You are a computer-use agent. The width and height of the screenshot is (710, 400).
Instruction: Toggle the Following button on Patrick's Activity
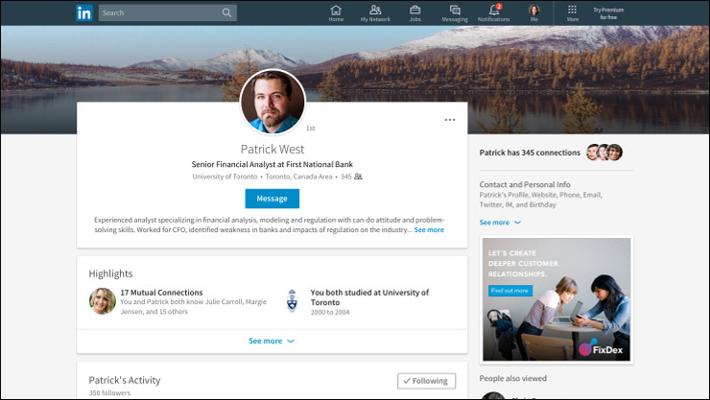click(x=426, y=380)
